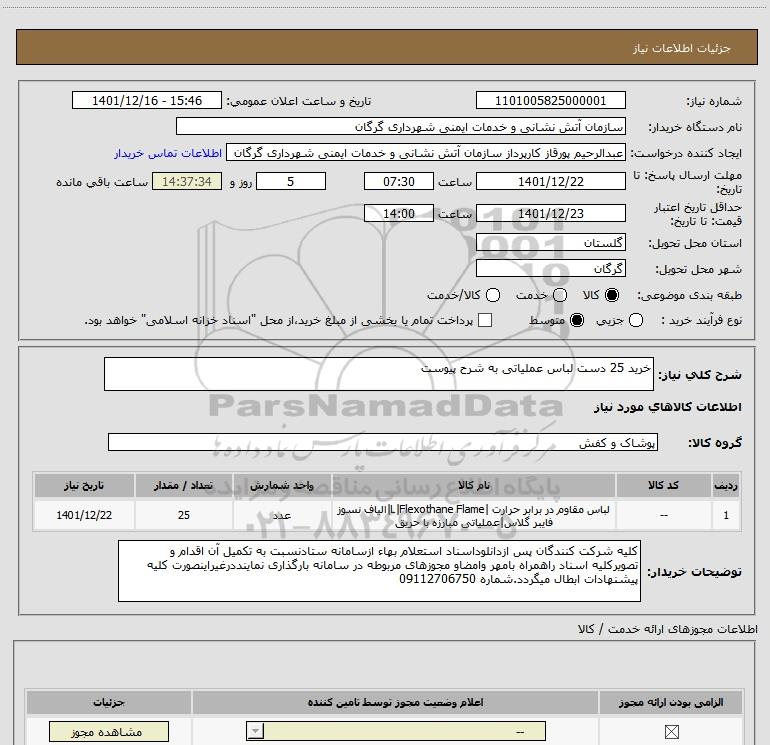Click the کد کالا column header
This screenshot has height=745, width=770.
pos(663,485)
